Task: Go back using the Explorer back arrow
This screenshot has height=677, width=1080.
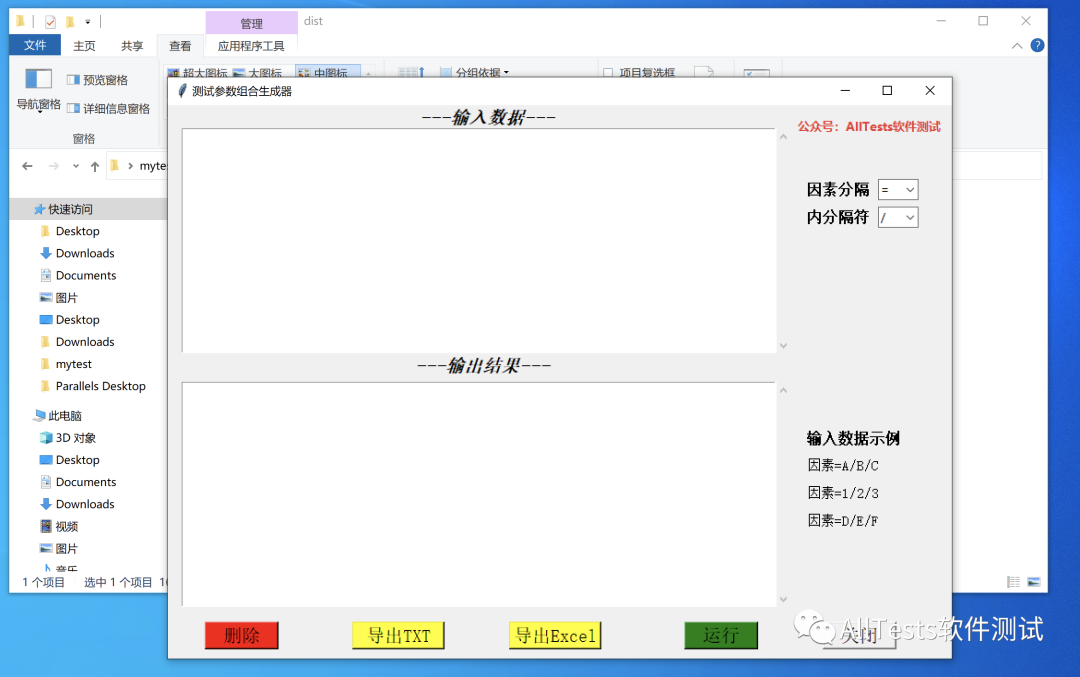Action: pyautogui.click(x=28, y=166)
